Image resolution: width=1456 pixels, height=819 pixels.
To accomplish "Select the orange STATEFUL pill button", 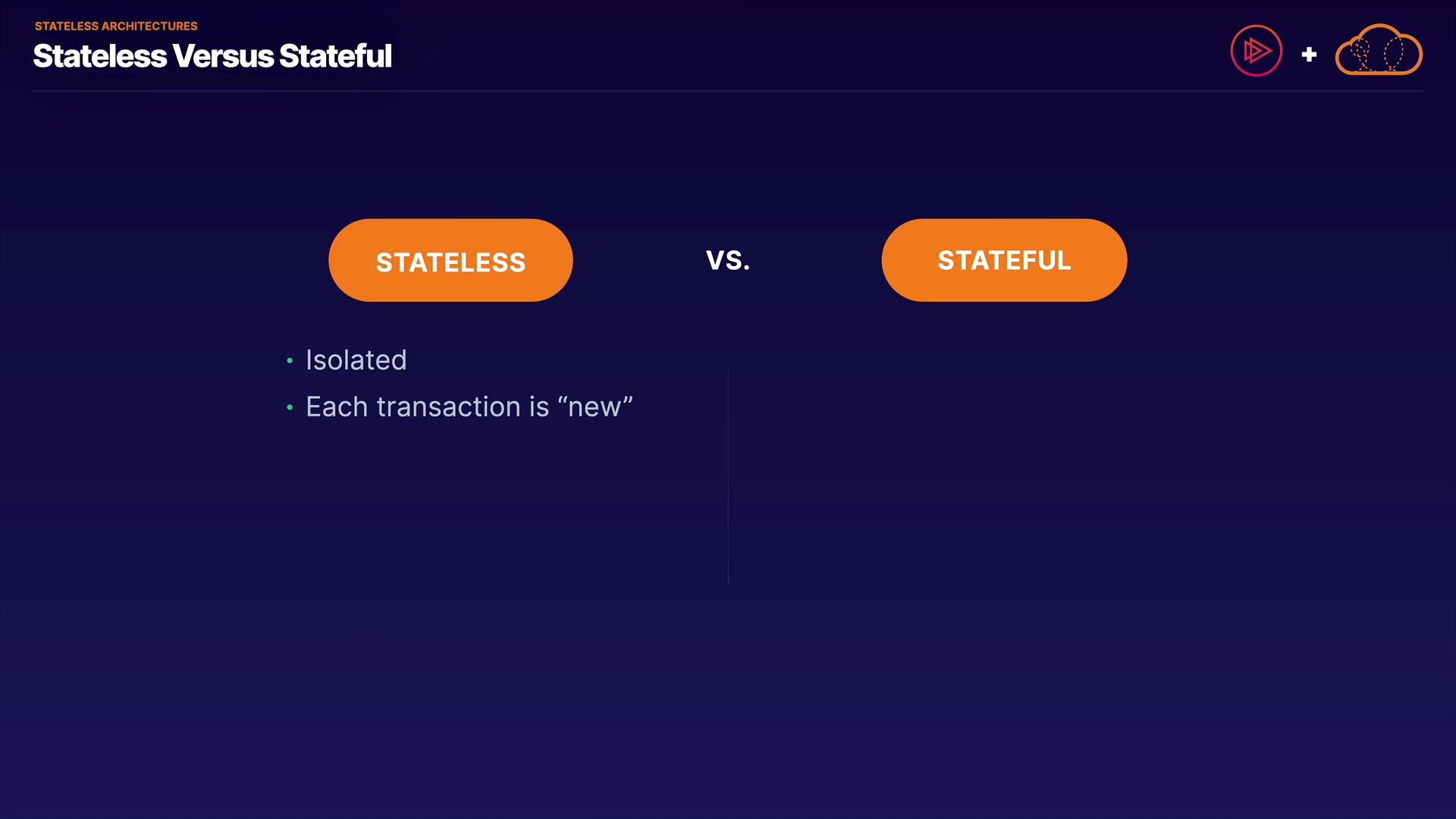I will pyautogui.click(x=1004, y=260).
